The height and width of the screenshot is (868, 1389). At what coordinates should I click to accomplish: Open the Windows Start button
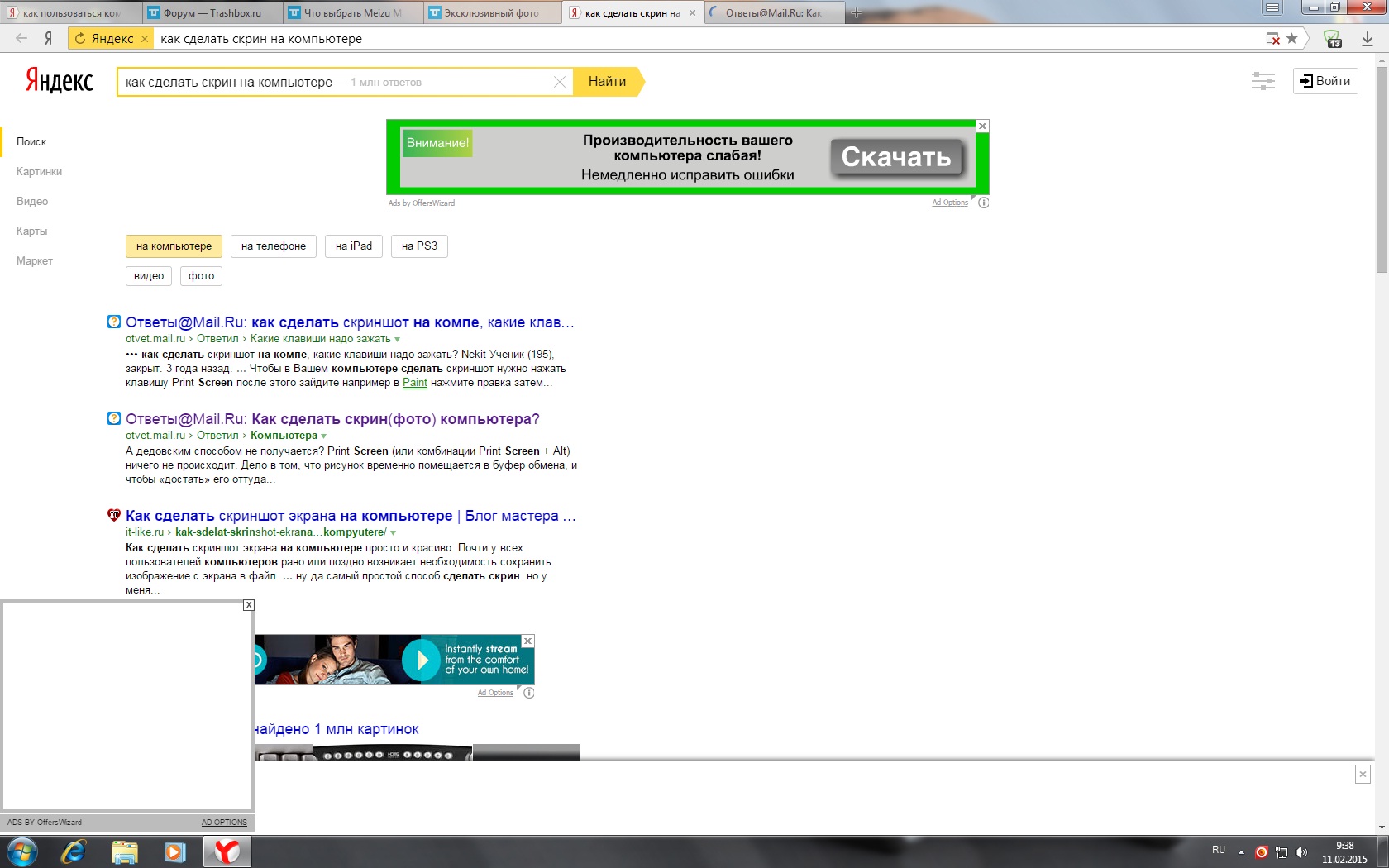click(x=22, y=851)
